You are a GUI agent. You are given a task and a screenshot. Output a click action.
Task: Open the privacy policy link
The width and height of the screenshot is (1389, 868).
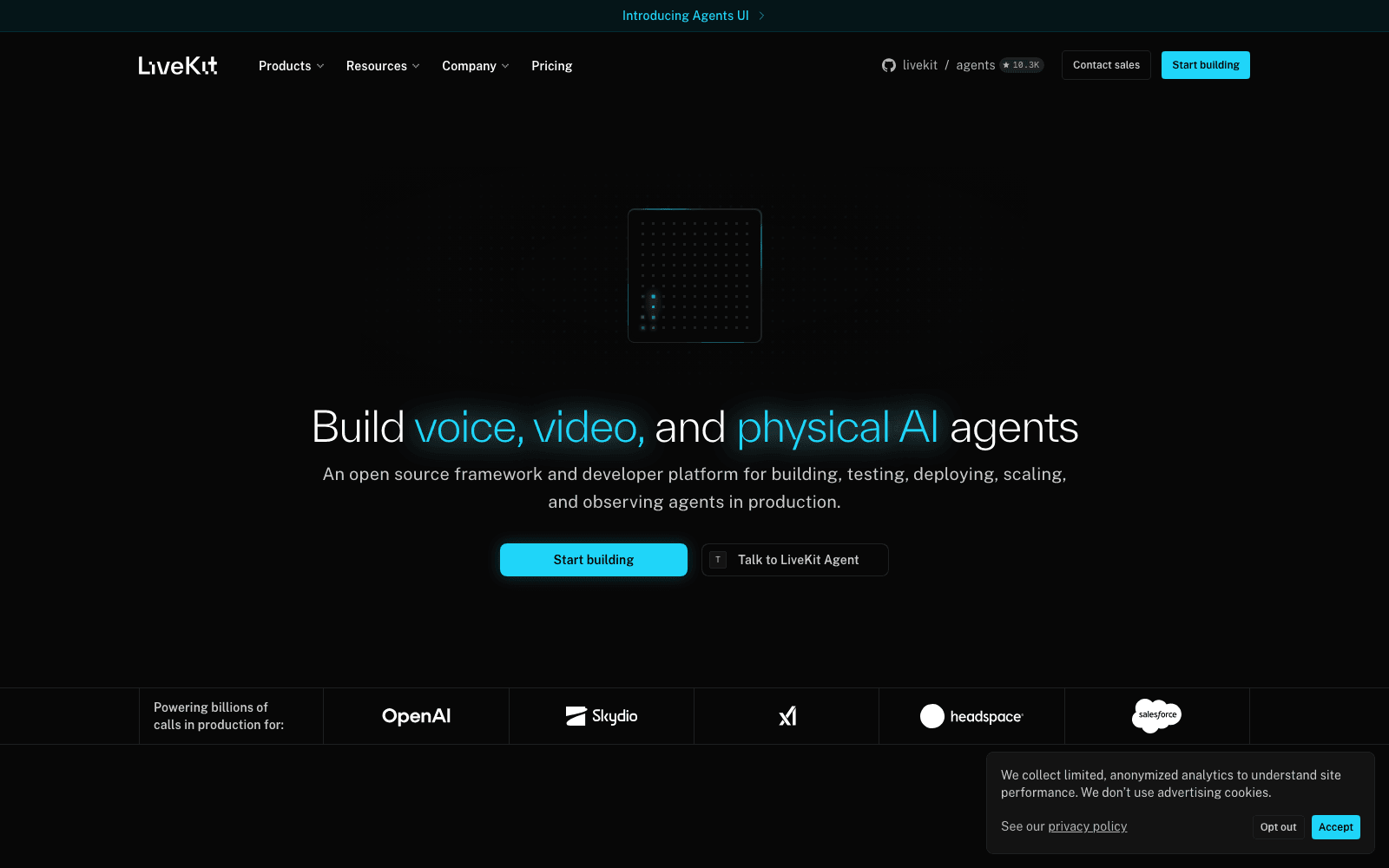pos(1088,826)
